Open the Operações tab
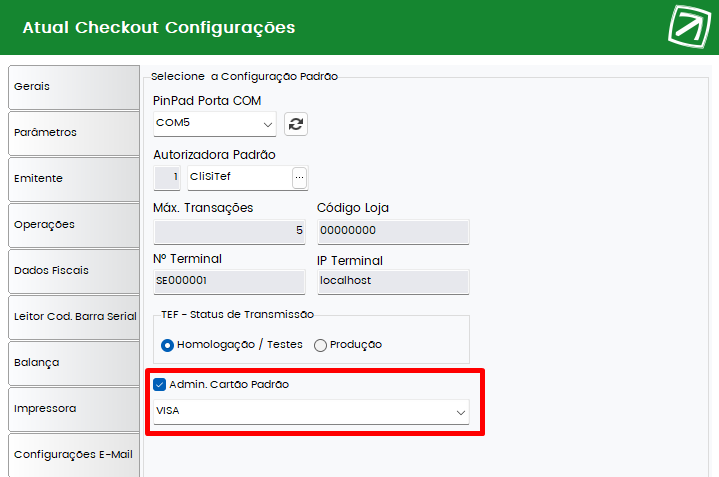The image size is (719, 477). point(74,225)
